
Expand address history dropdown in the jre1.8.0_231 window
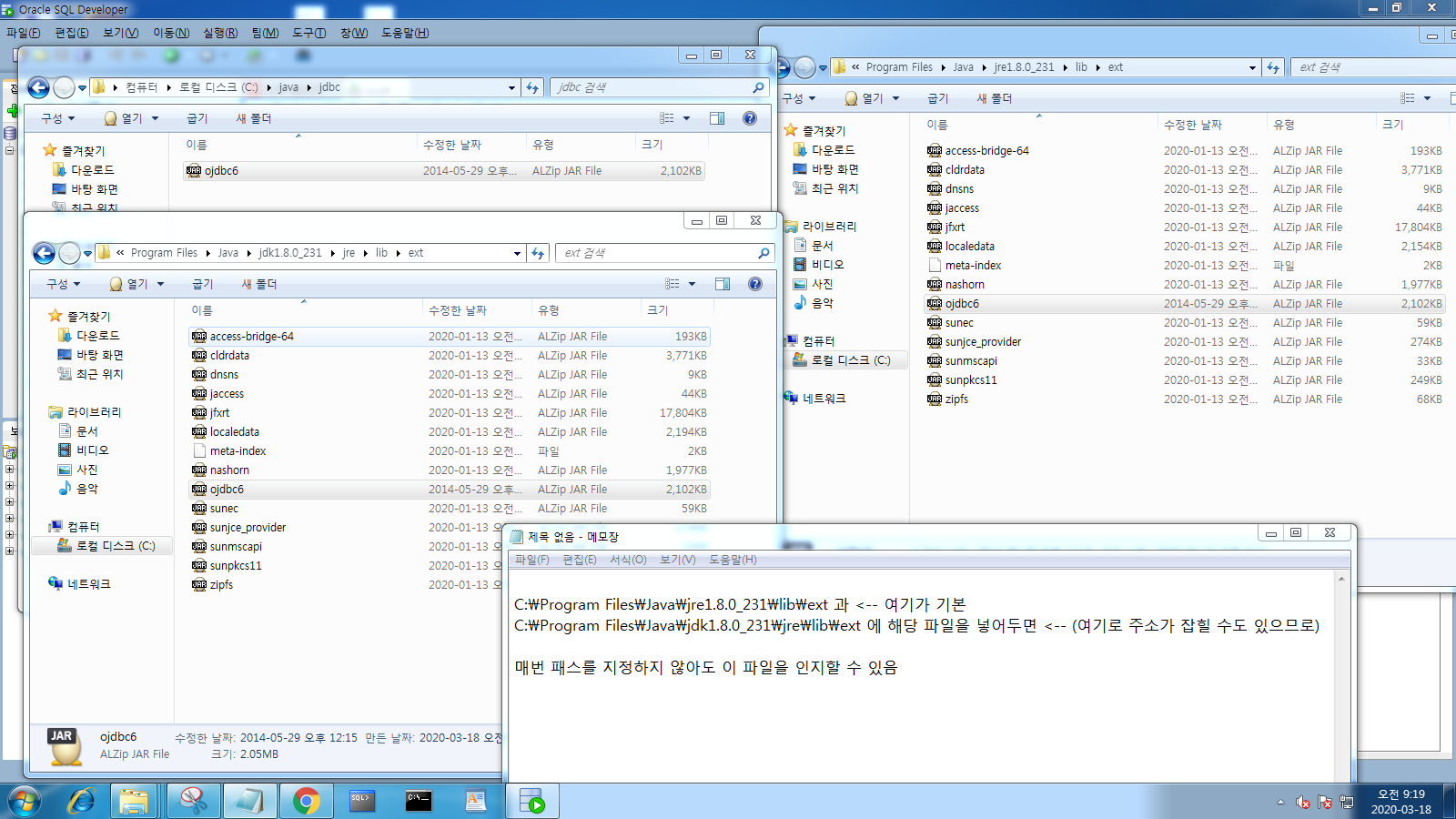coord(1252,67)
